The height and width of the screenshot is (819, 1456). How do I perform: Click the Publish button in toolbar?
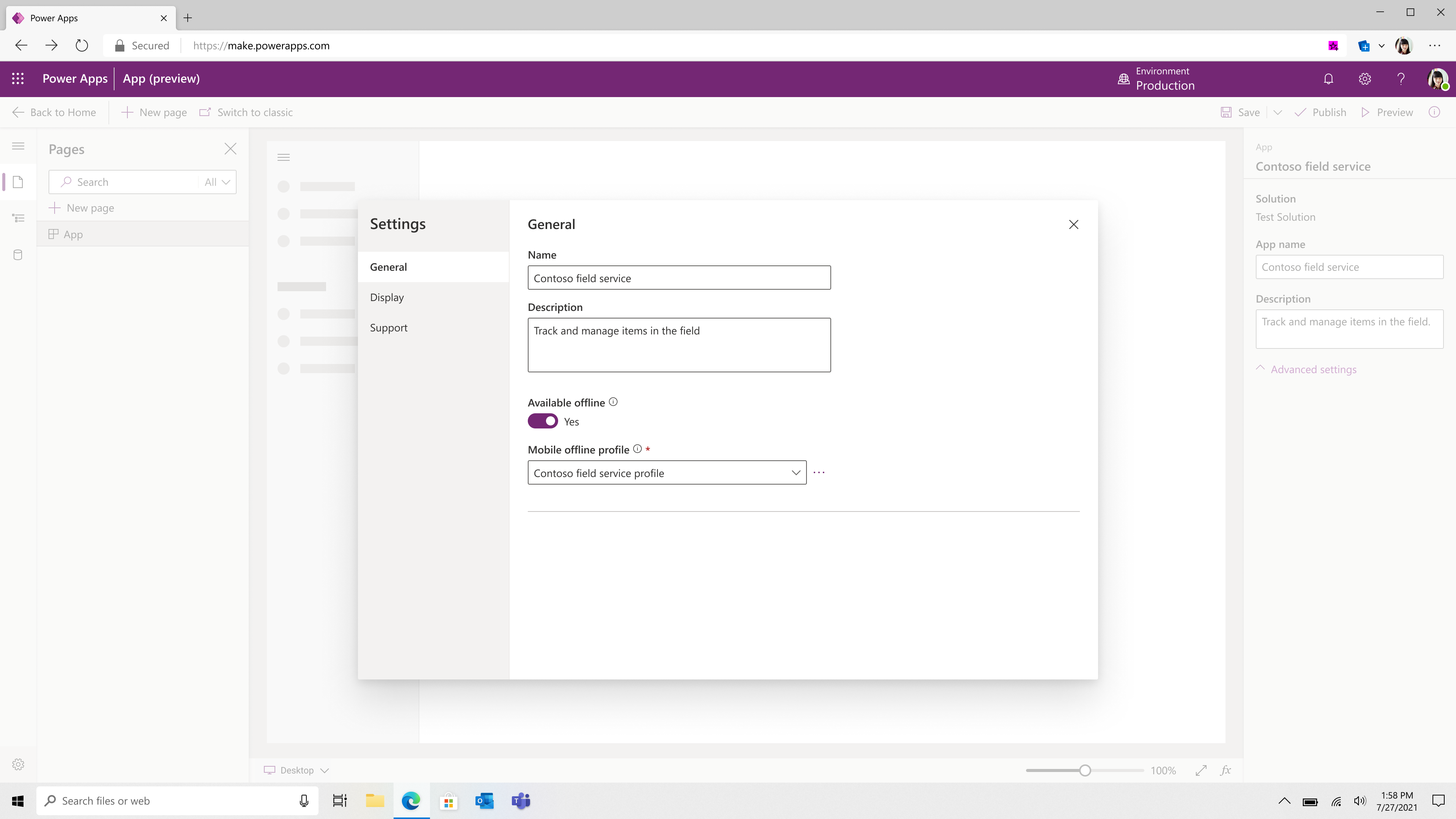pos(1329,112)
